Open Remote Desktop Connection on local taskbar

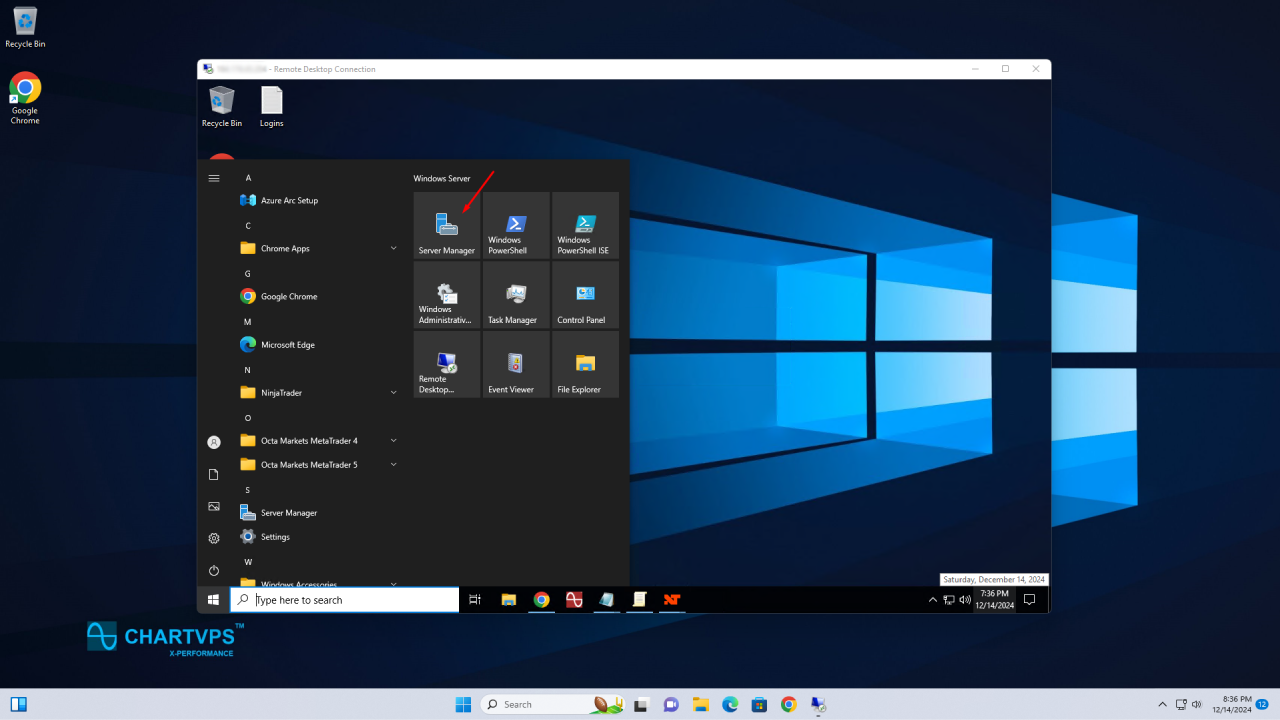pos(818,704)
